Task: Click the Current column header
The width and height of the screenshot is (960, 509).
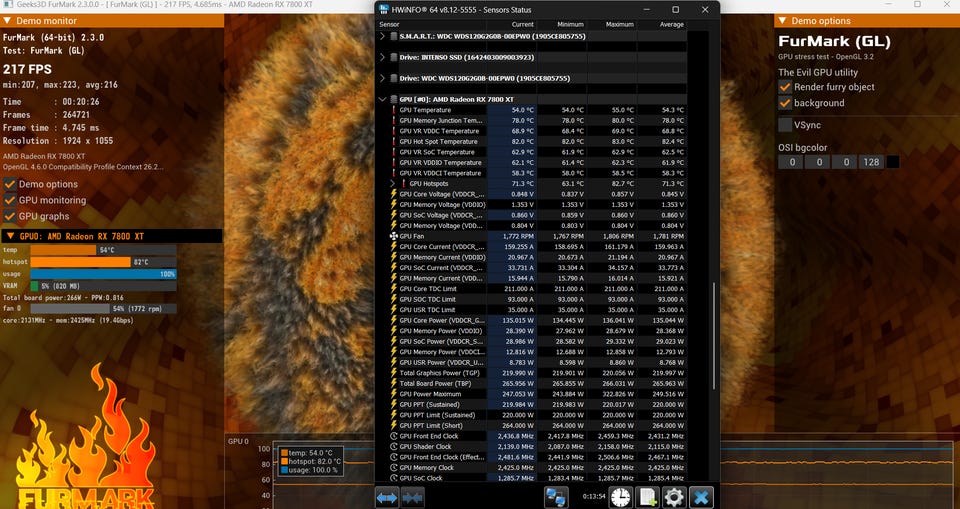Action: click(x=522, y=25)
